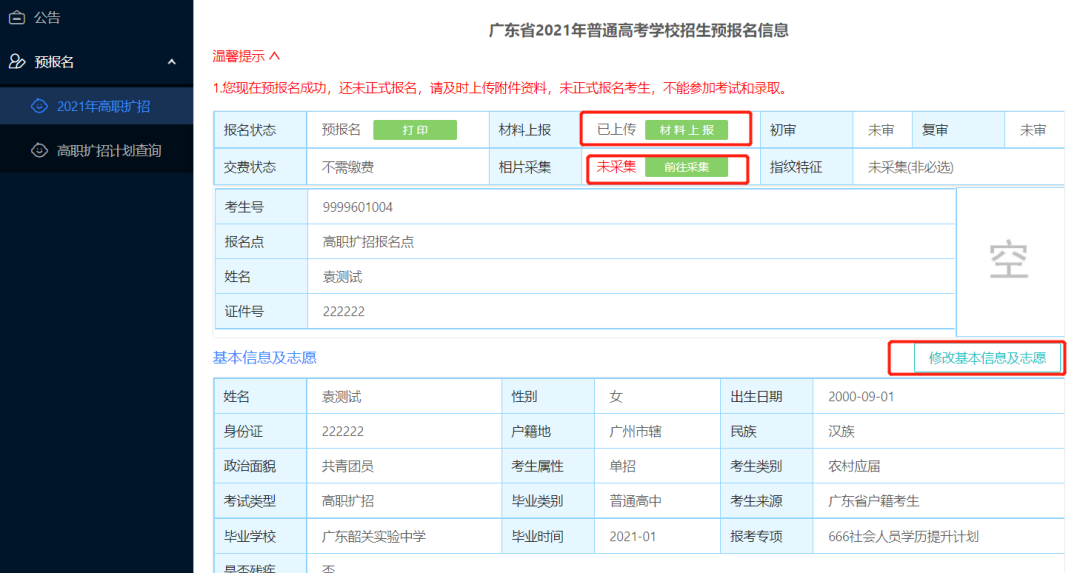Viewport: 1080px width, 573px height.
Task: Collapse the 预报名 sidebar menu chevron
Action: coord(172,62)
